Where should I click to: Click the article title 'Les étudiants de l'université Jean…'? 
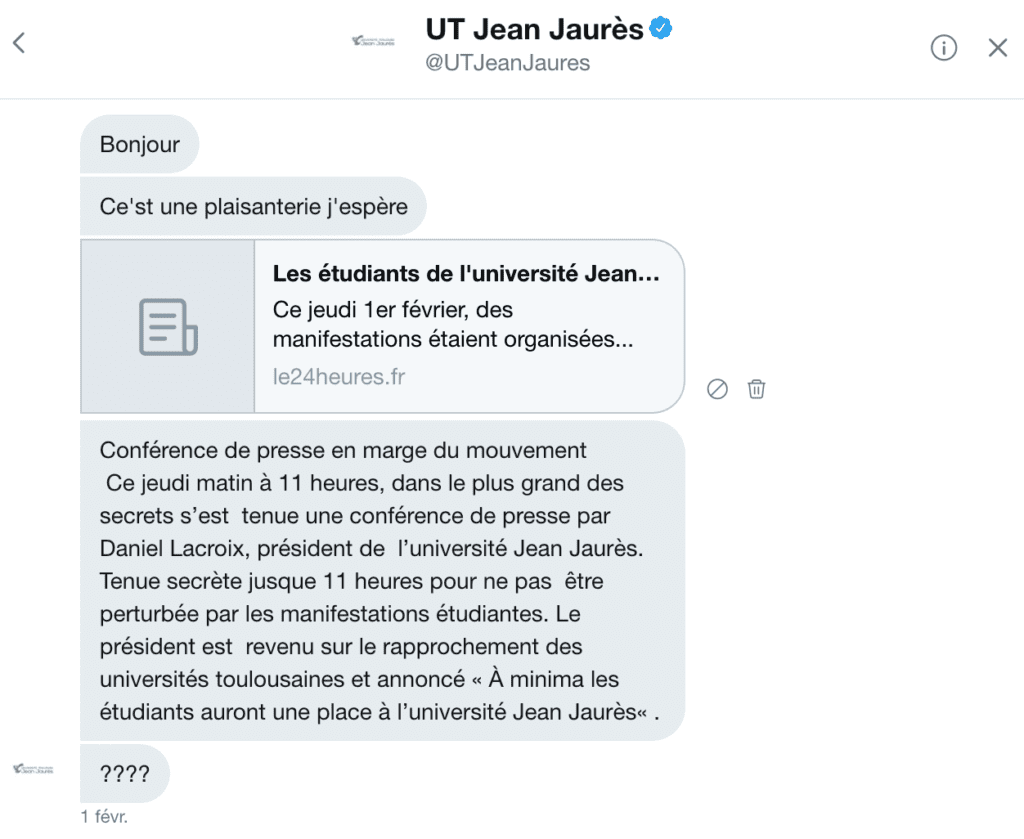[x=466, y=274]
